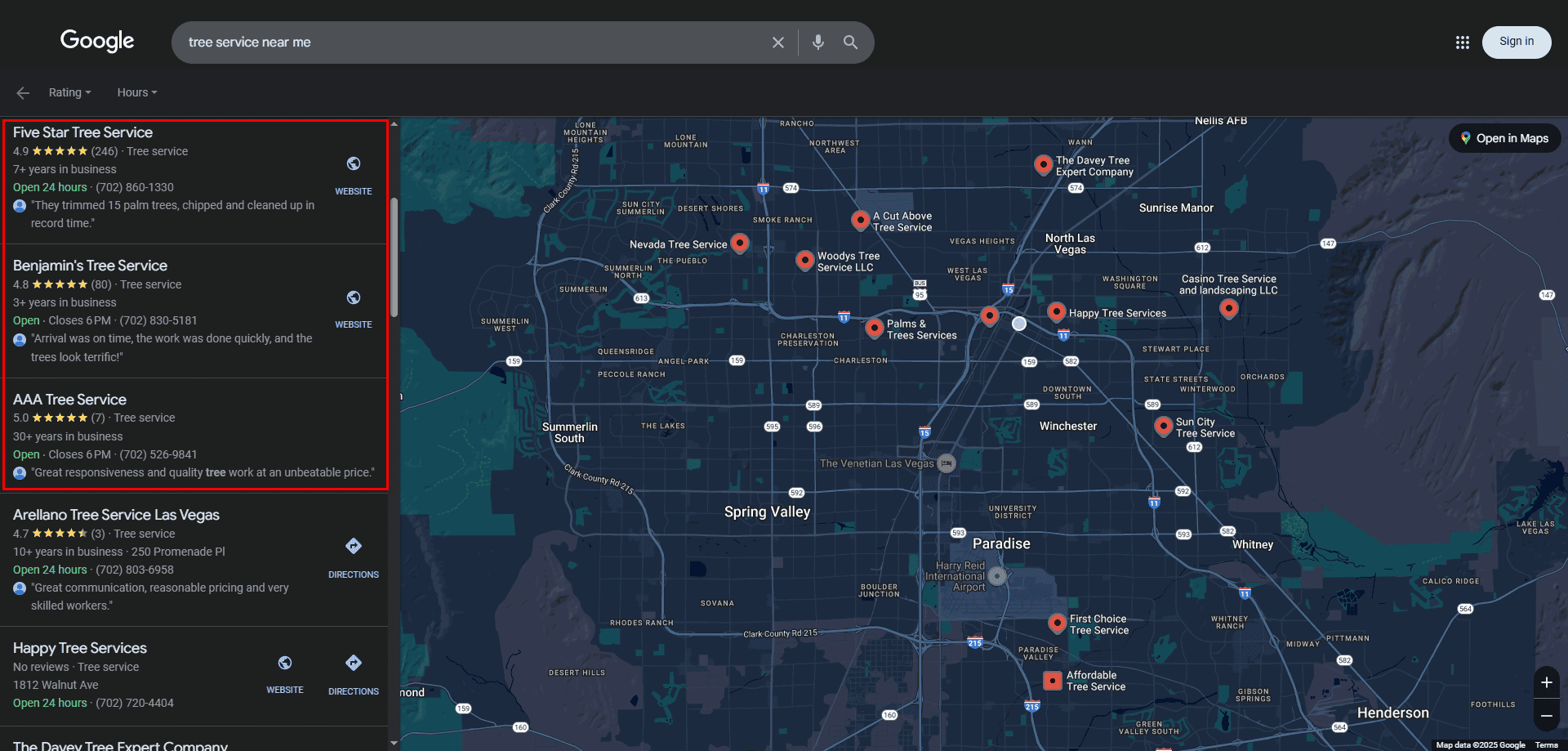Click the Five Star review snippet text

click(172, 214)
